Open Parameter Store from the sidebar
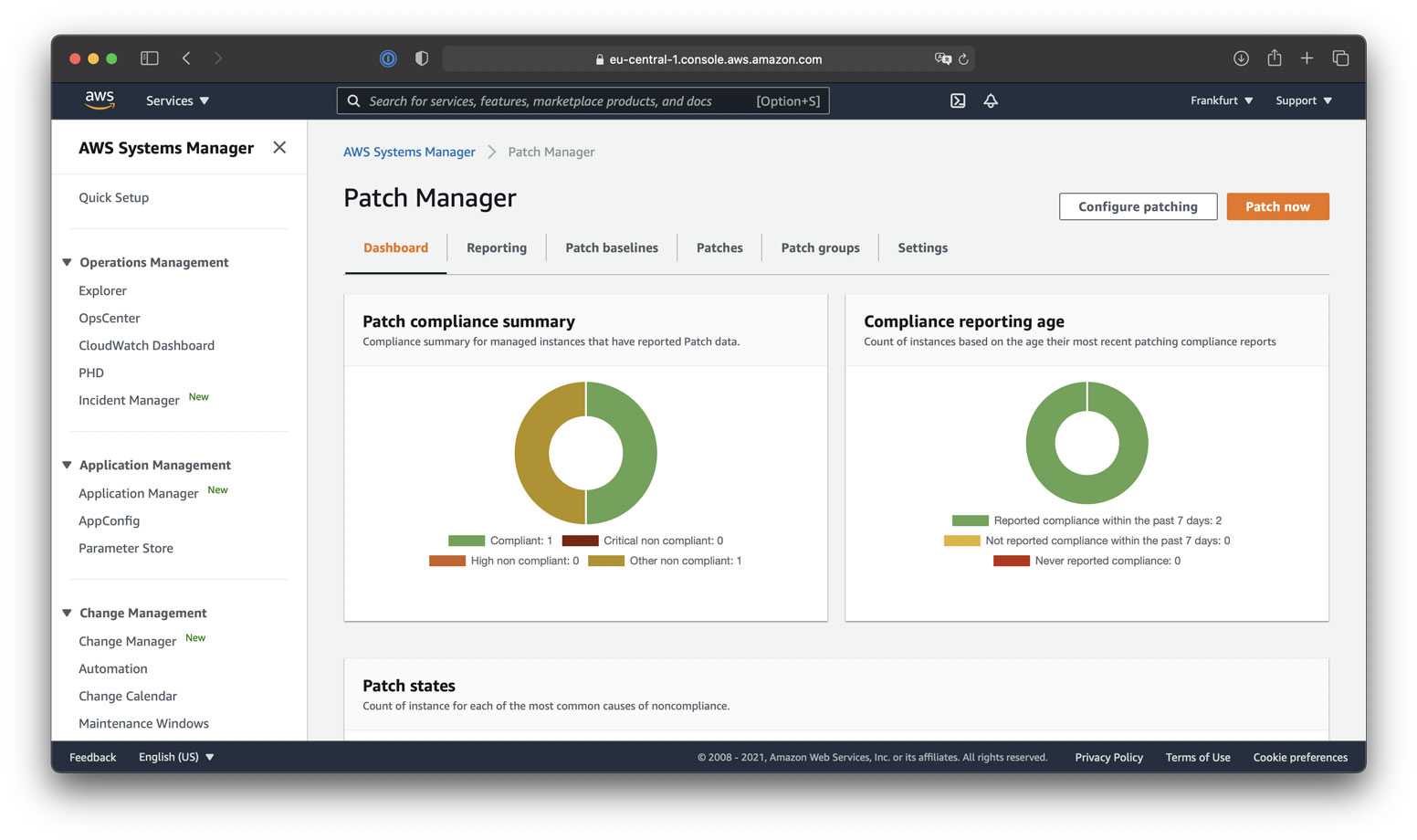The width and height of the screenshot is (1417, 840). [x=126, y=548]
